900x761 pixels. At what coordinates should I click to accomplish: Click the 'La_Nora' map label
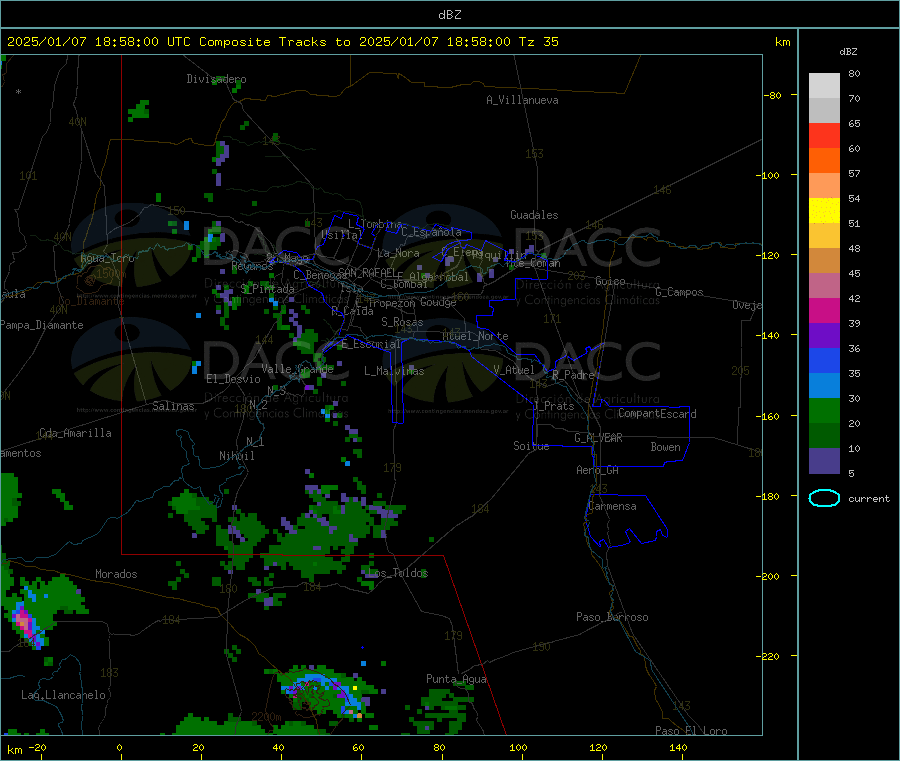tap(398, 253)
